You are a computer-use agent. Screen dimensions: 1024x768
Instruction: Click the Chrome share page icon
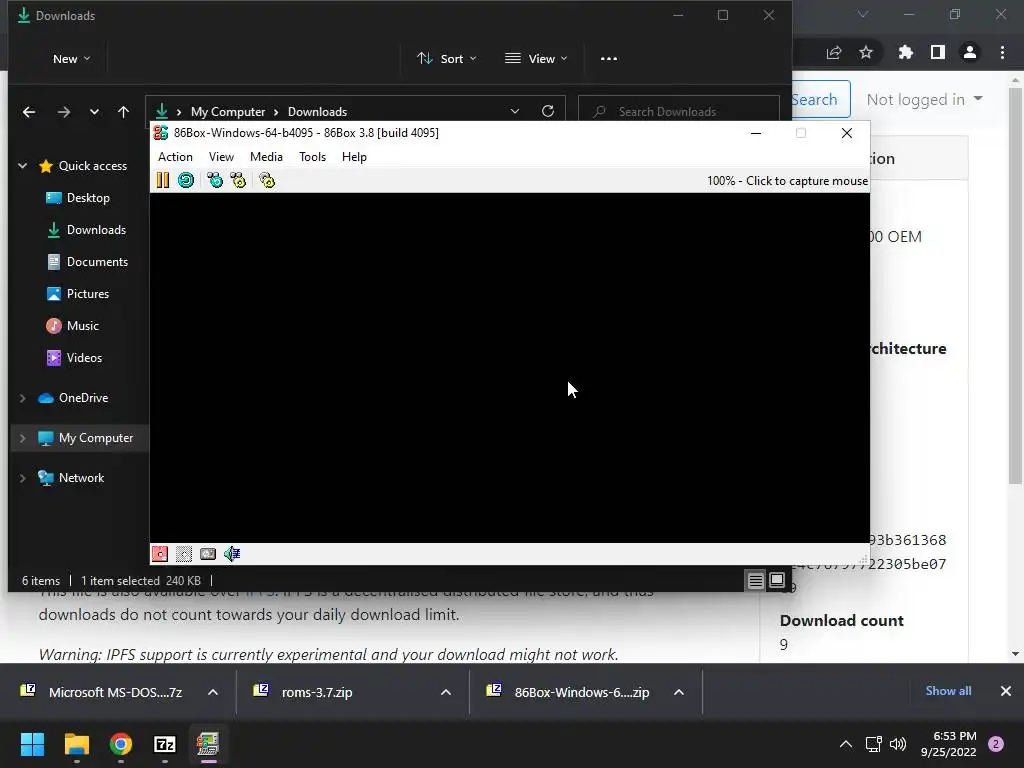point(834,53)
